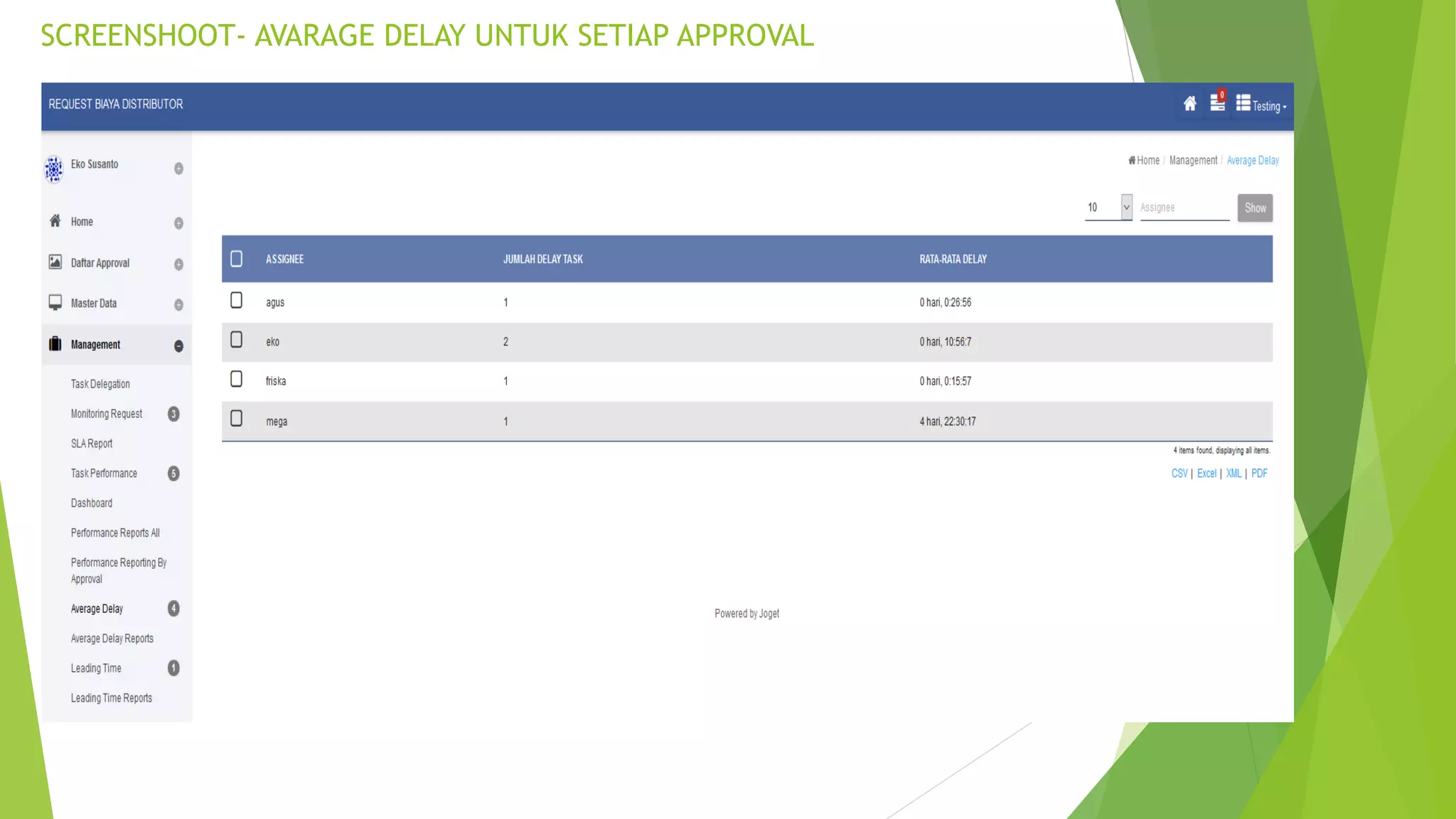The image size is (1456, 819).
Task: Open Leading Time menu item
Action: 96,668
